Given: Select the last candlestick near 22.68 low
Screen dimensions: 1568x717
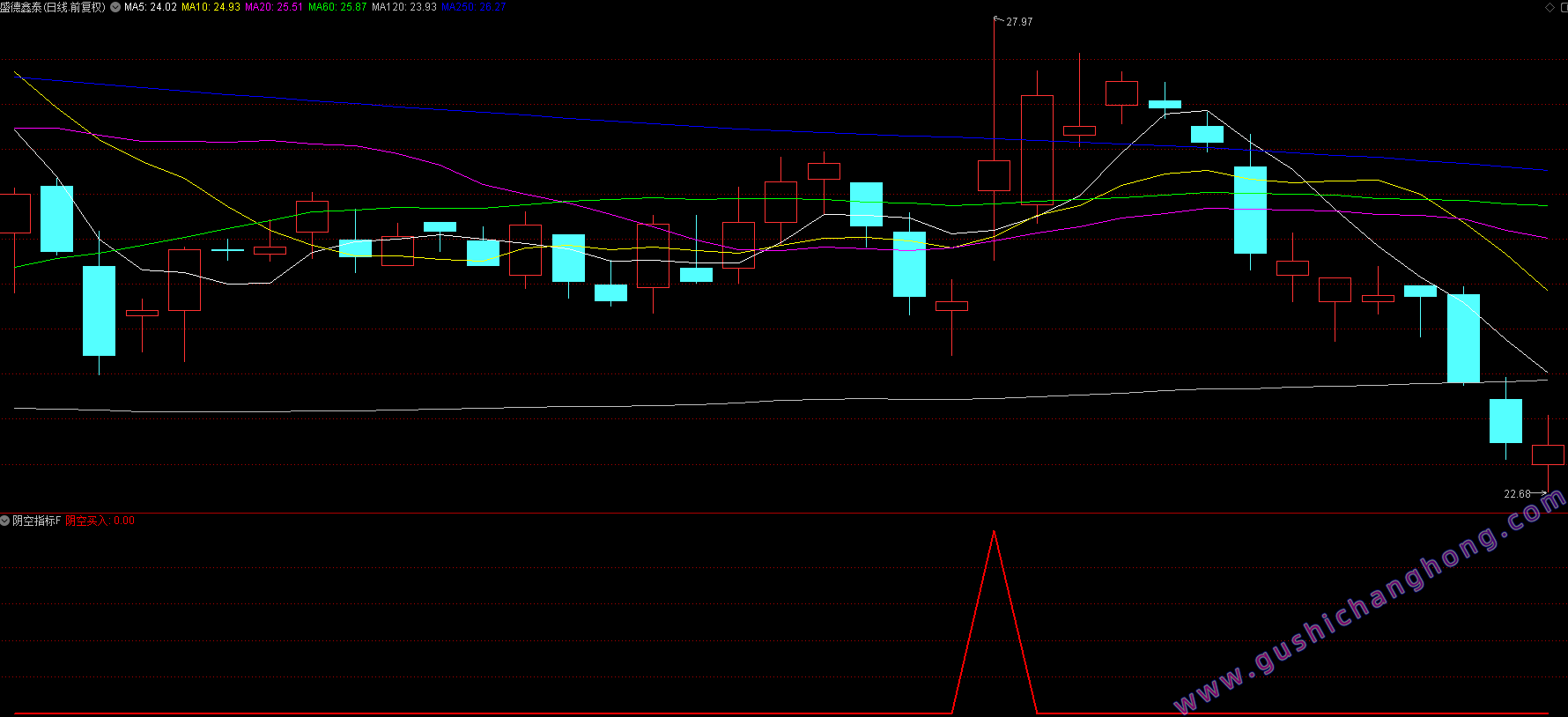Looking at the screenshot, I should (x=1548, y=455).
